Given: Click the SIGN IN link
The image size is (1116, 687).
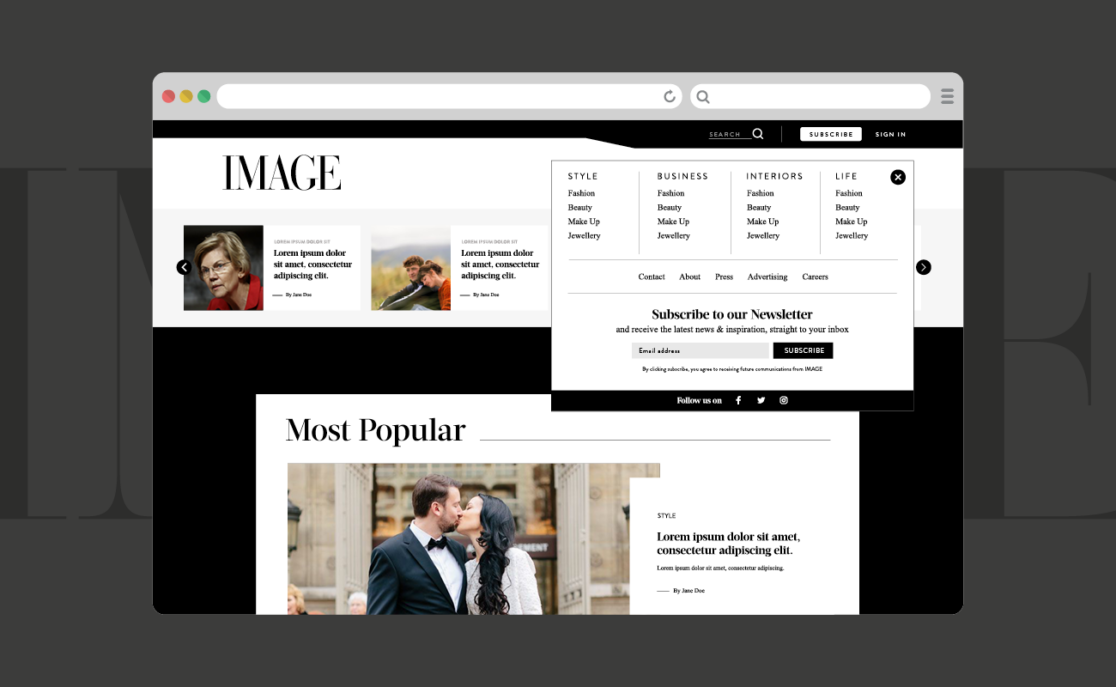Looking at the screenshot, I should pos(890,134).
